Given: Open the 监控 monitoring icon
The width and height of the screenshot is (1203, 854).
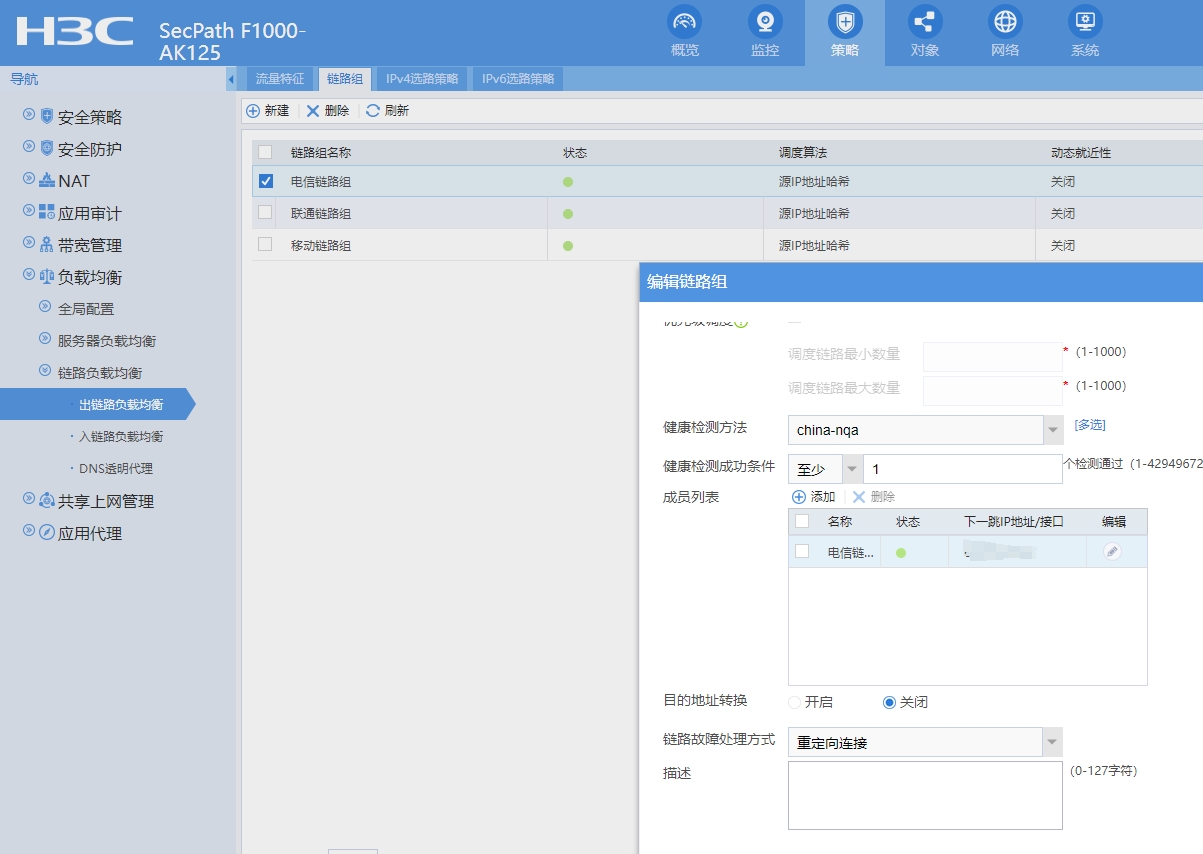Looking at the screenshot, I should point(764,22).
